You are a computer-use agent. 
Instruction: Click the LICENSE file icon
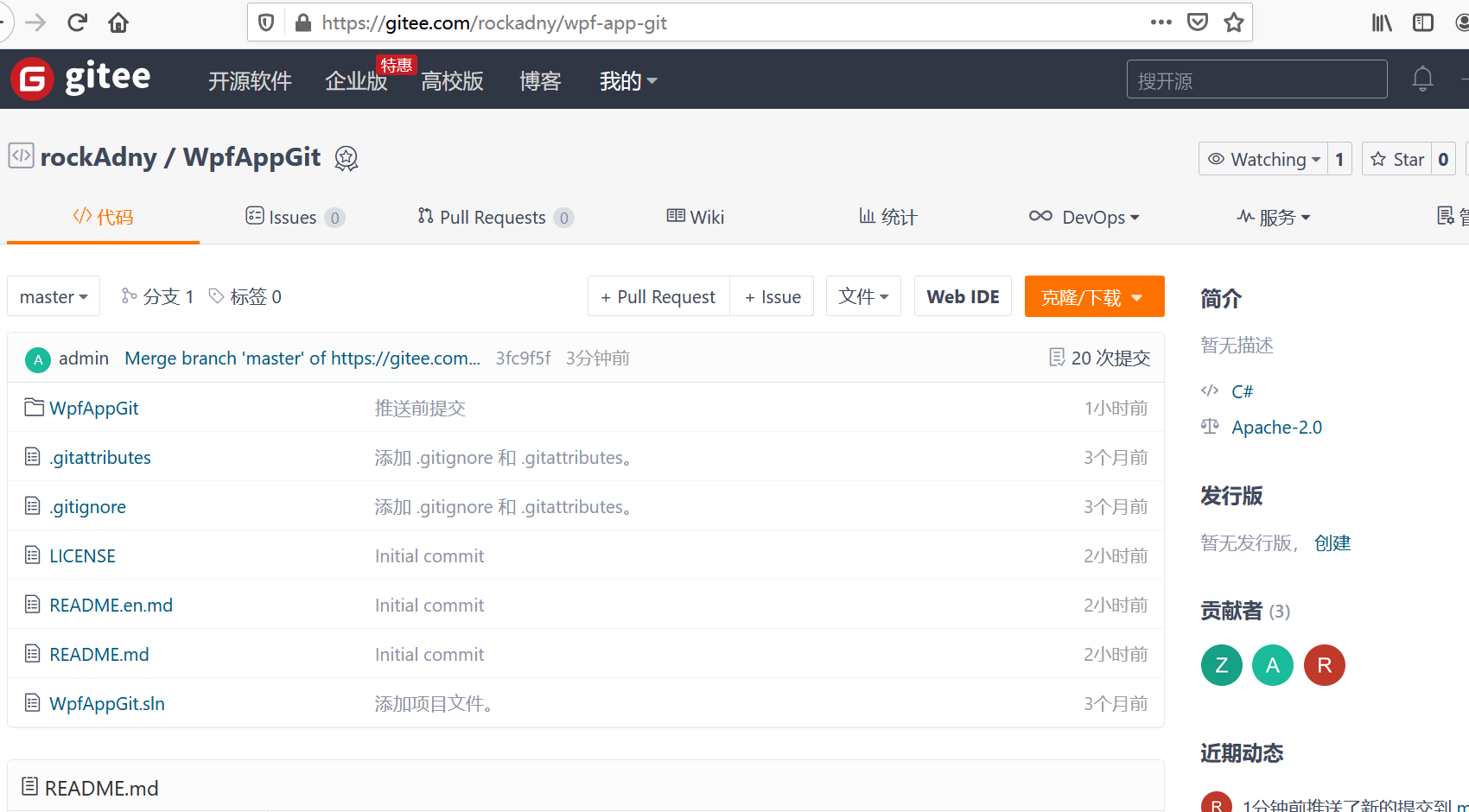33,555
